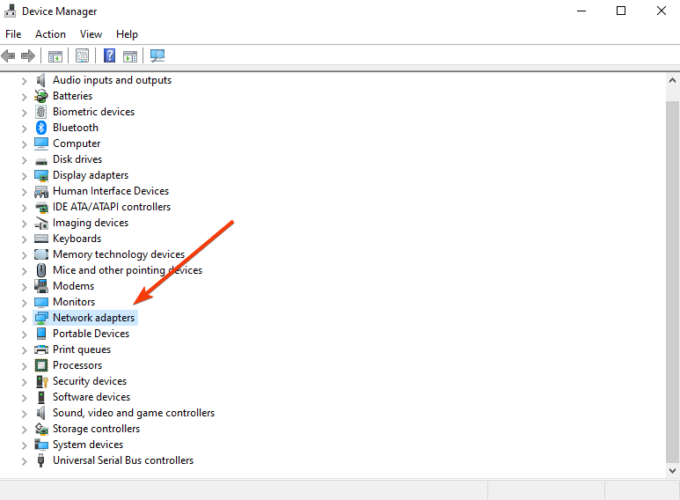Click the Batteries icon
The image size is (680, 500).
click(41, 96)
